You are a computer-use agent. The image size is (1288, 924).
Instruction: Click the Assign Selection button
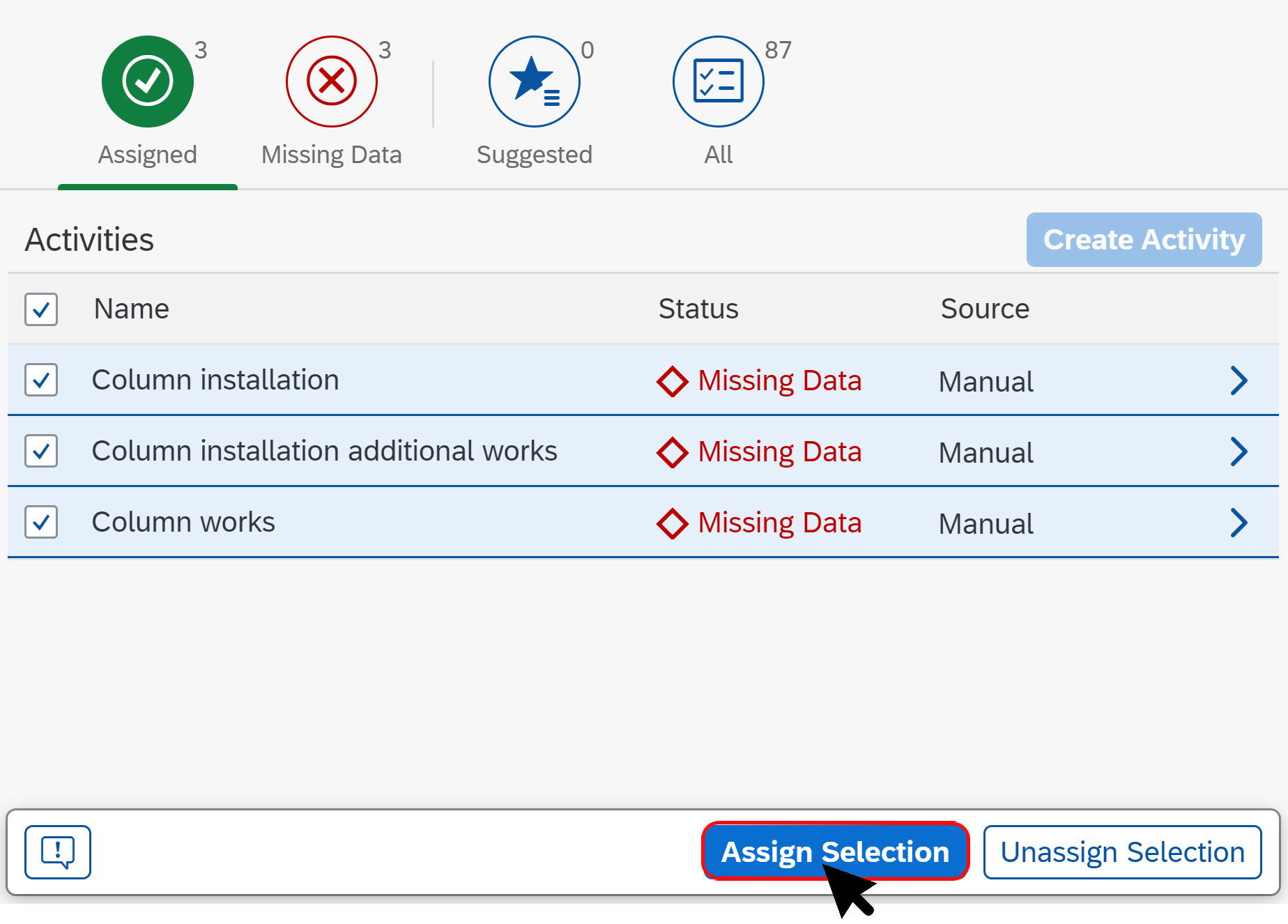836,852
